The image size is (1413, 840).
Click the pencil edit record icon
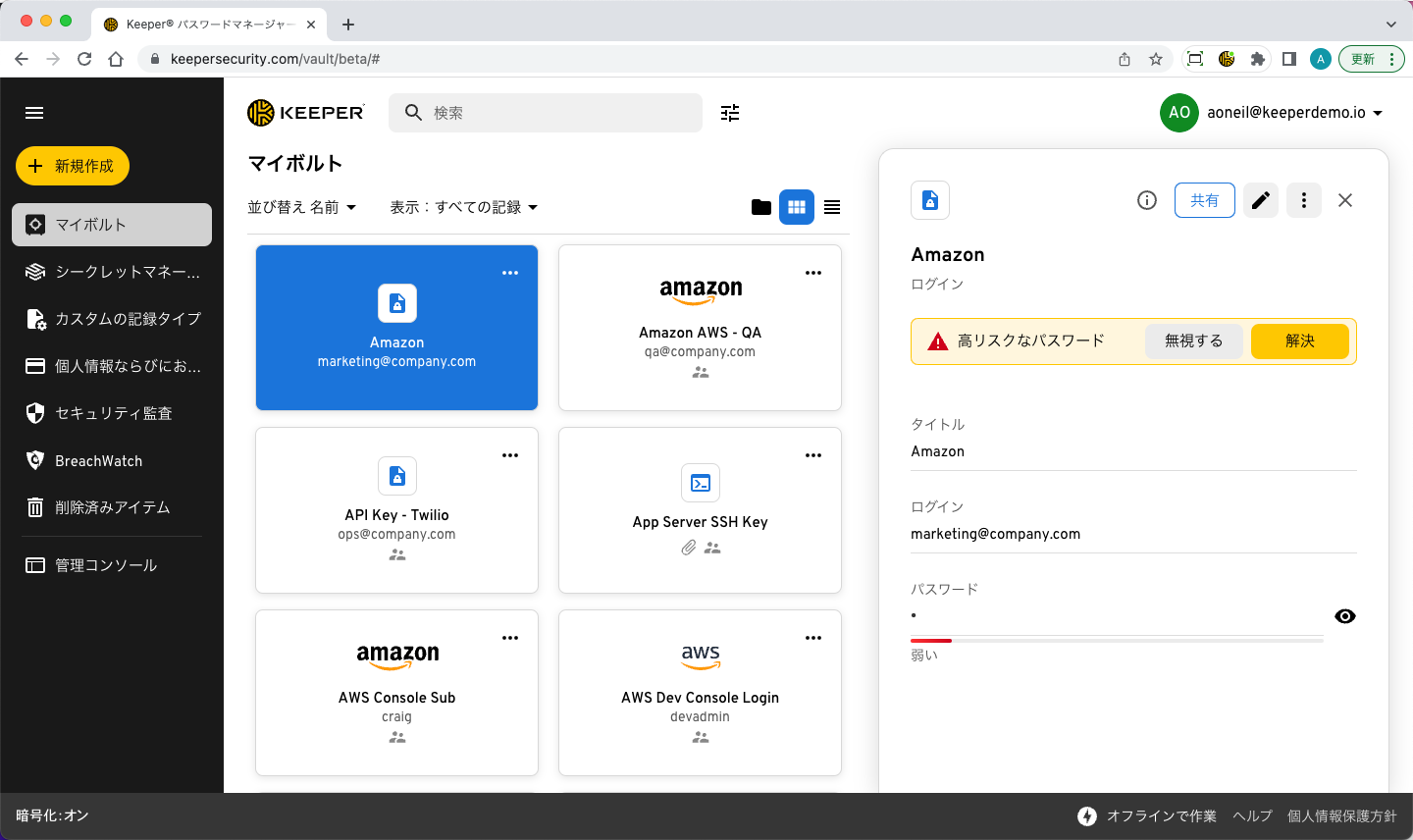[x=1261, y=200]
